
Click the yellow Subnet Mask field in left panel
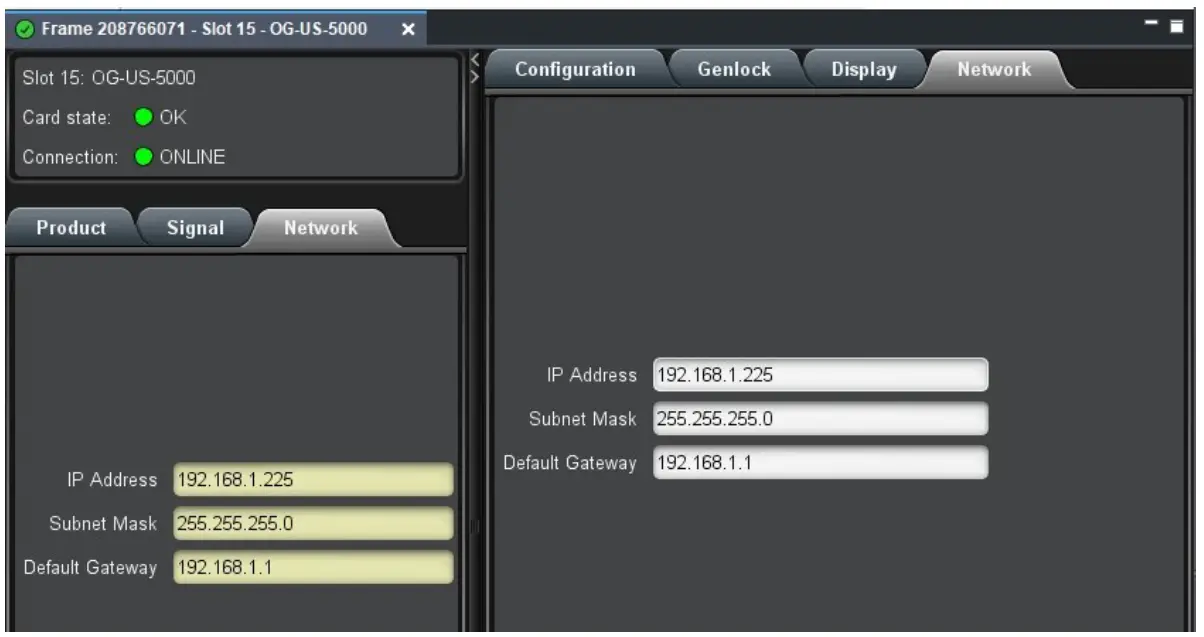point(313,523)
